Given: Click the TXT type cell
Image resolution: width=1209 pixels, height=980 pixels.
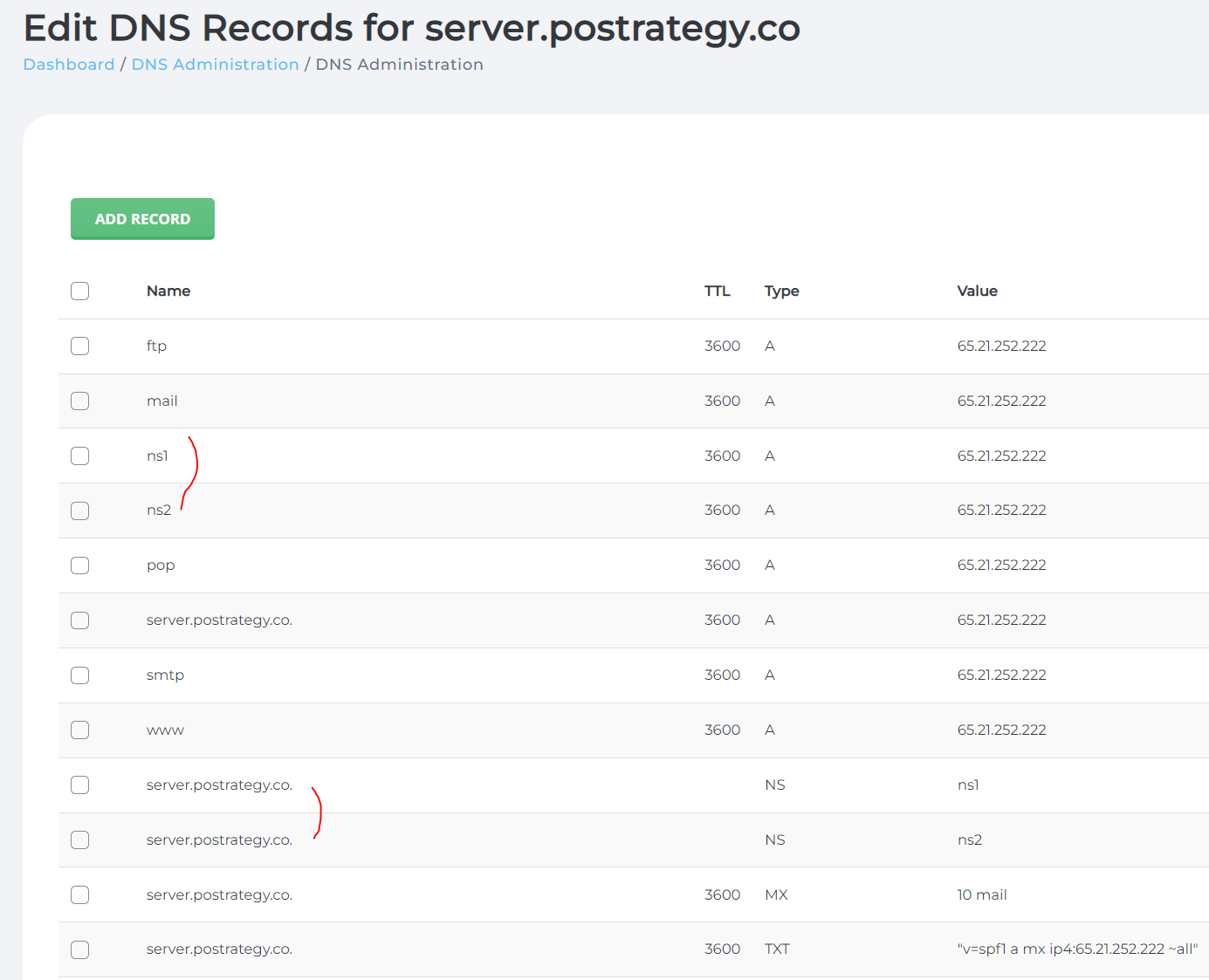Looking at the screenshot, I should click(777, 949).
